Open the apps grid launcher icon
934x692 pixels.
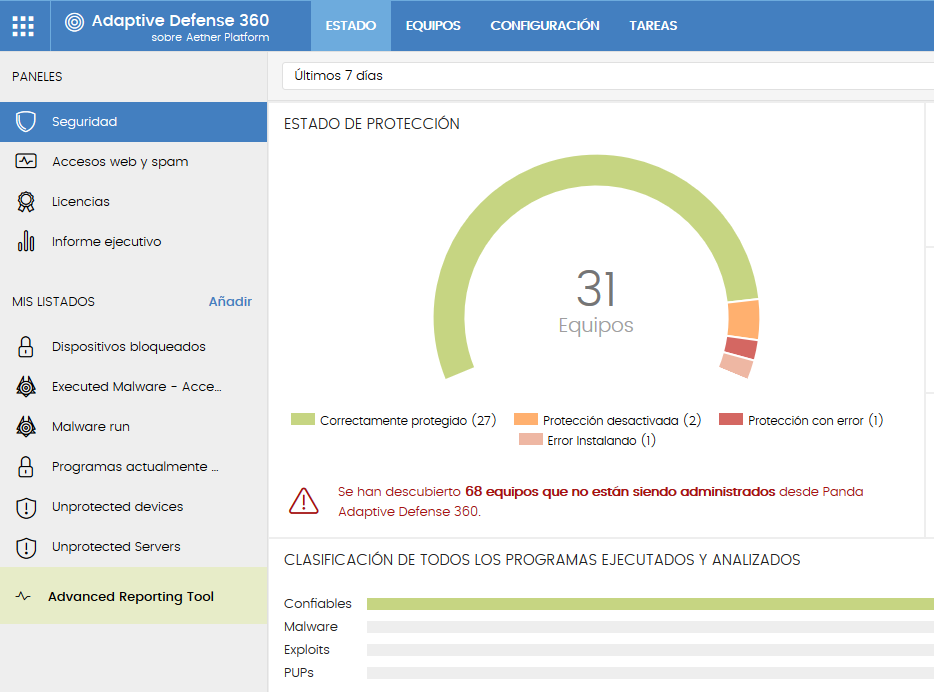point(23,26)
